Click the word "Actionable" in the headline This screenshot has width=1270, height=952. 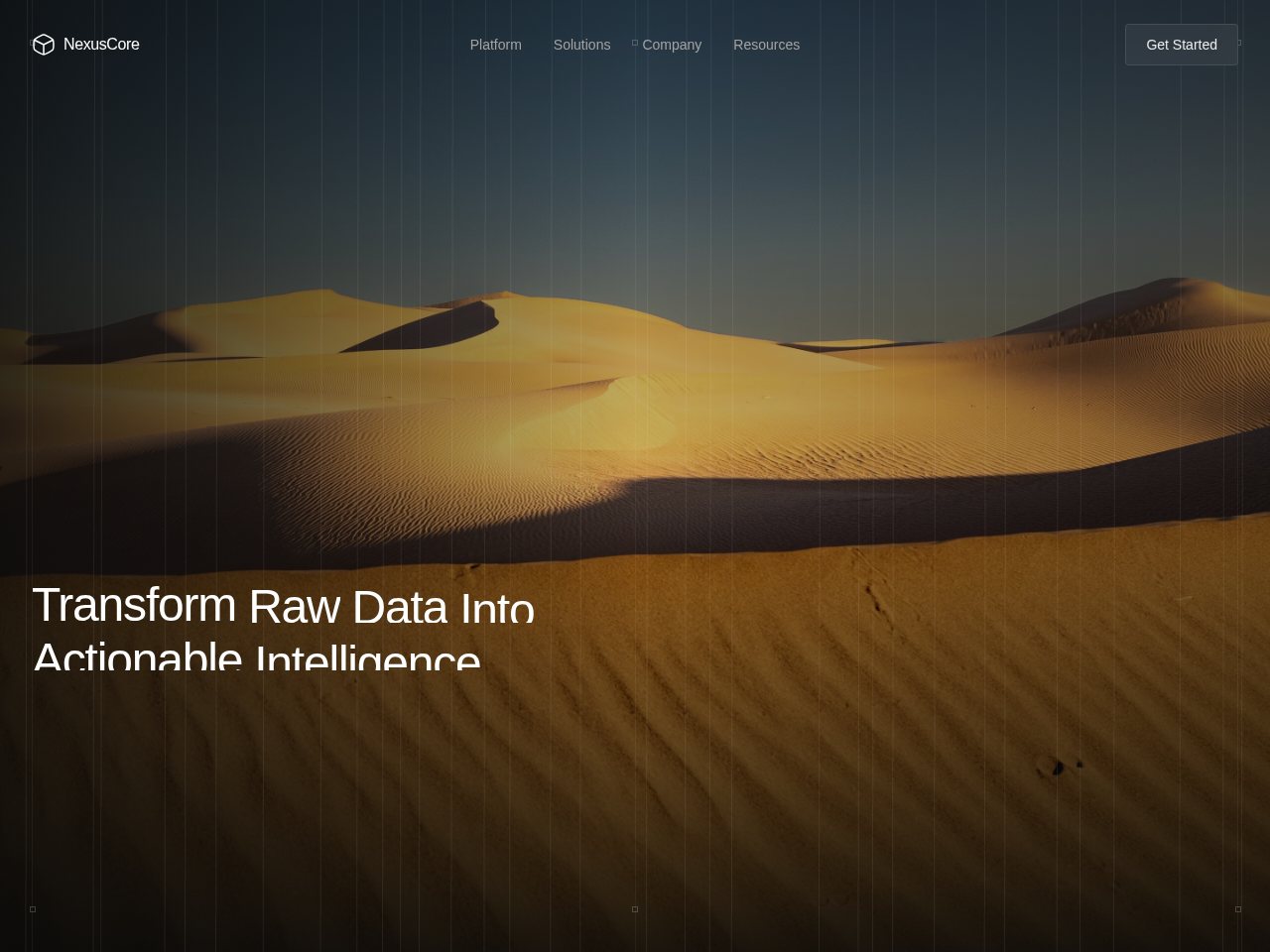(x=138, y=656)
